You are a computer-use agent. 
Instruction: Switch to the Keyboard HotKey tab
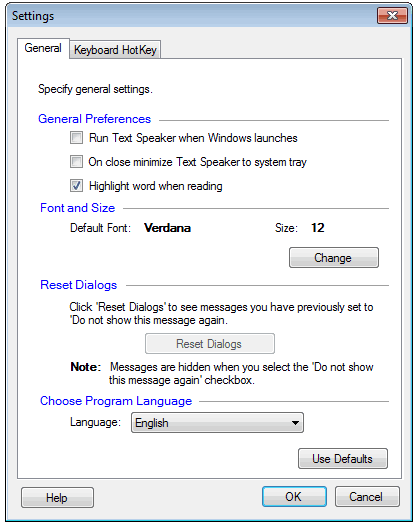[115, 50]
